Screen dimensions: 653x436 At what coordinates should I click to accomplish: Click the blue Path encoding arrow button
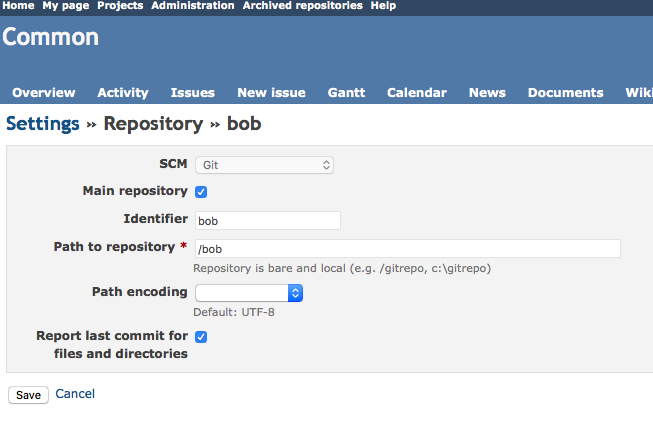click(295, 293)
